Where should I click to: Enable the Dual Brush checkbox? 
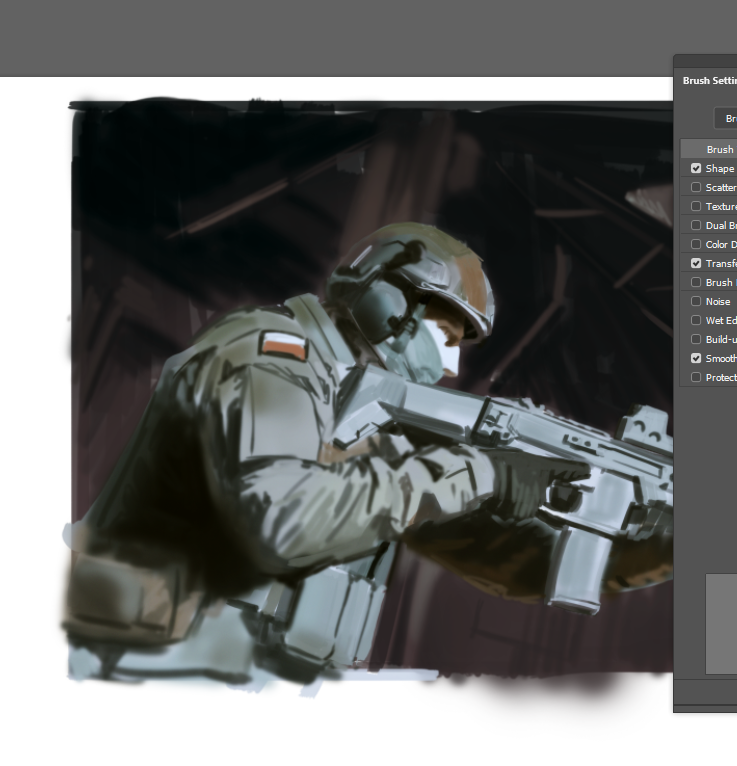696,225
